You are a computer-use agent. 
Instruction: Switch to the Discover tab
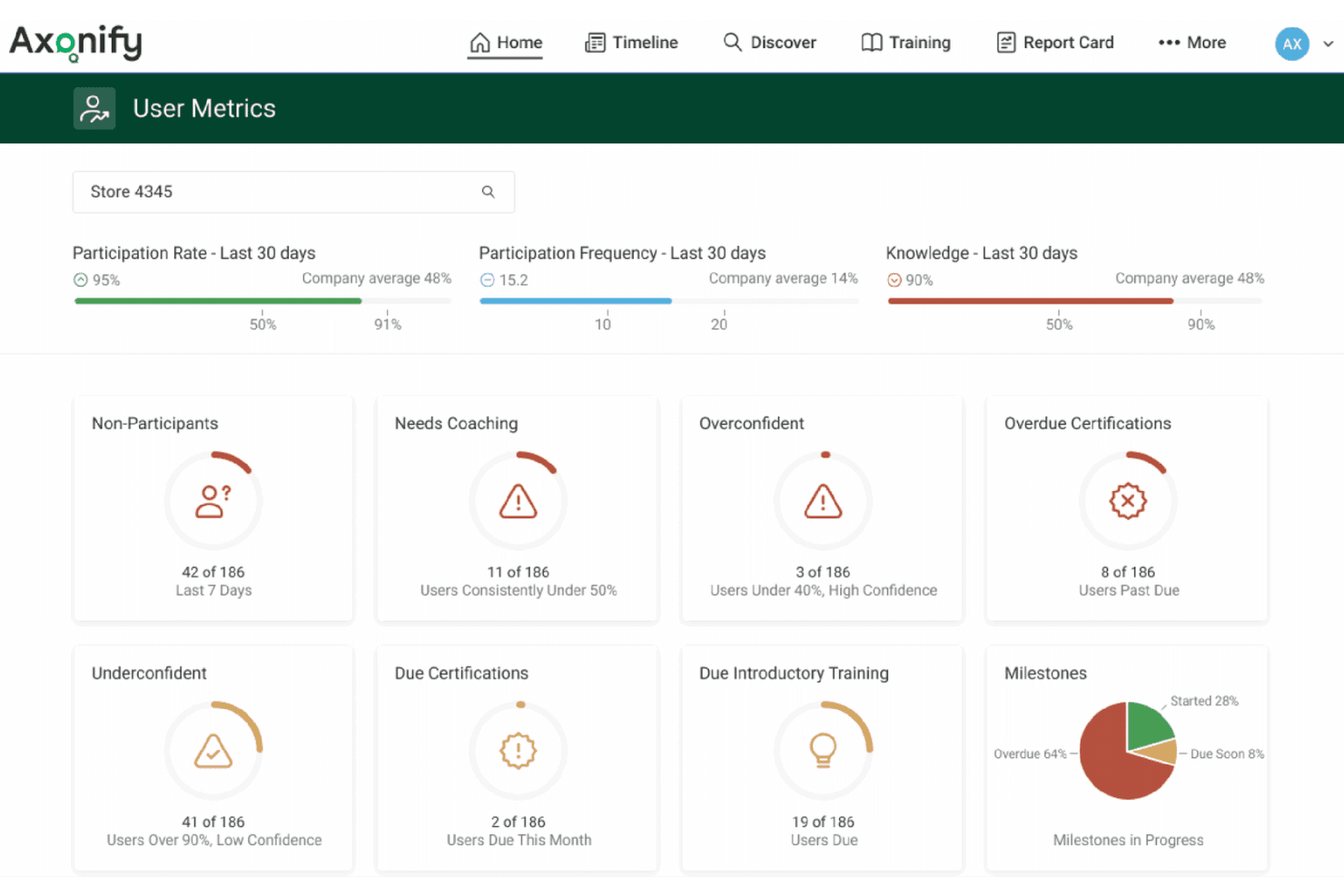click(769, 43)
